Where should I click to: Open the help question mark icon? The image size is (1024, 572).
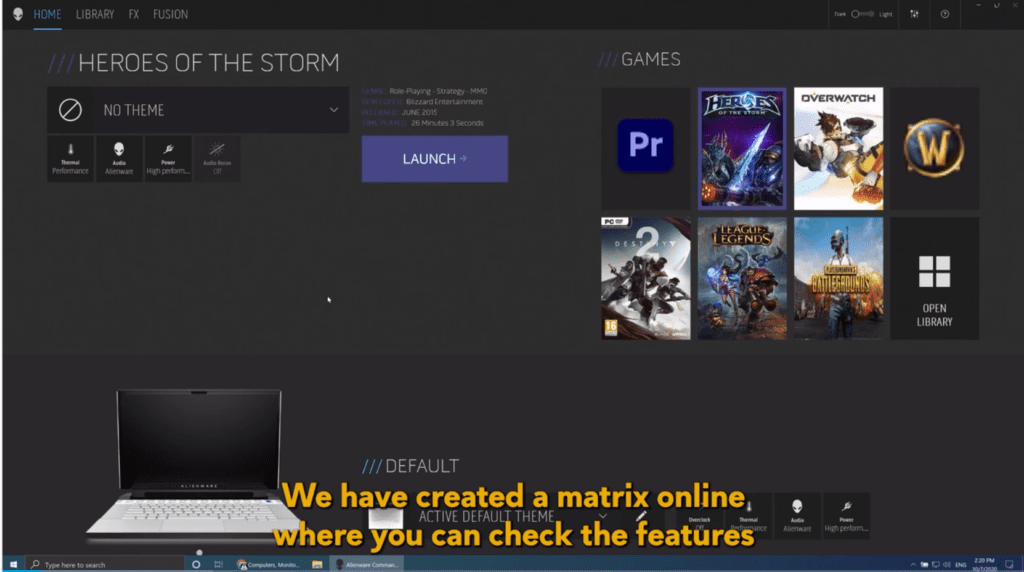click(x=944, y=14)
